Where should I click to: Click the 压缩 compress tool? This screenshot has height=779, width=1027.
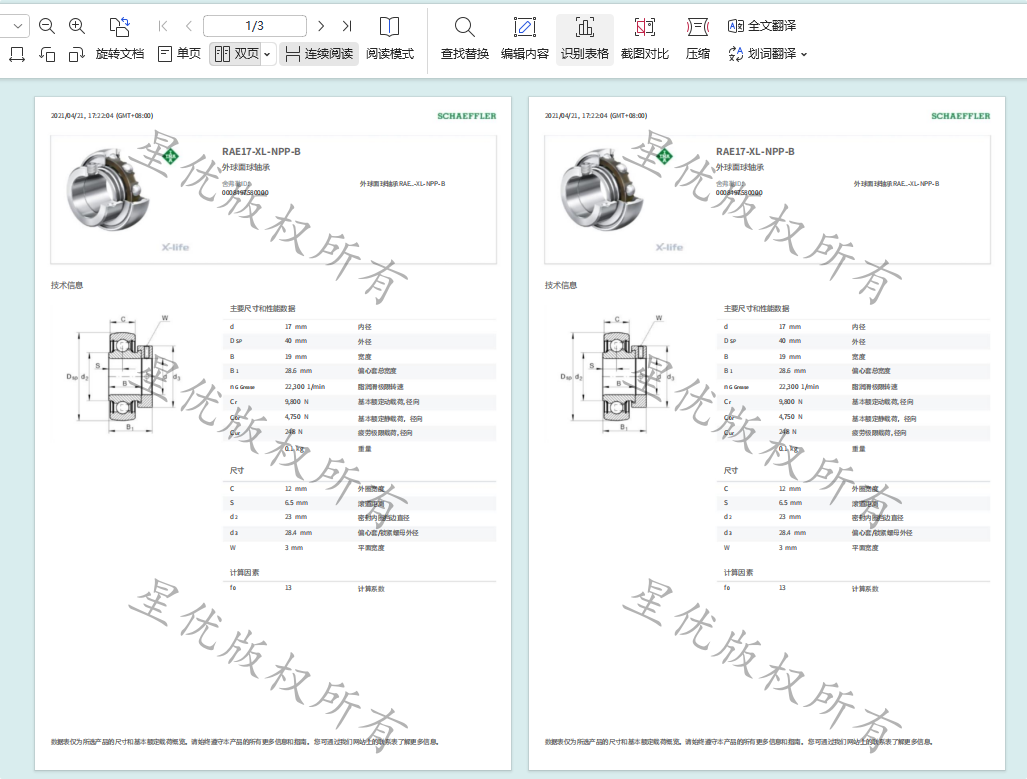698,38
